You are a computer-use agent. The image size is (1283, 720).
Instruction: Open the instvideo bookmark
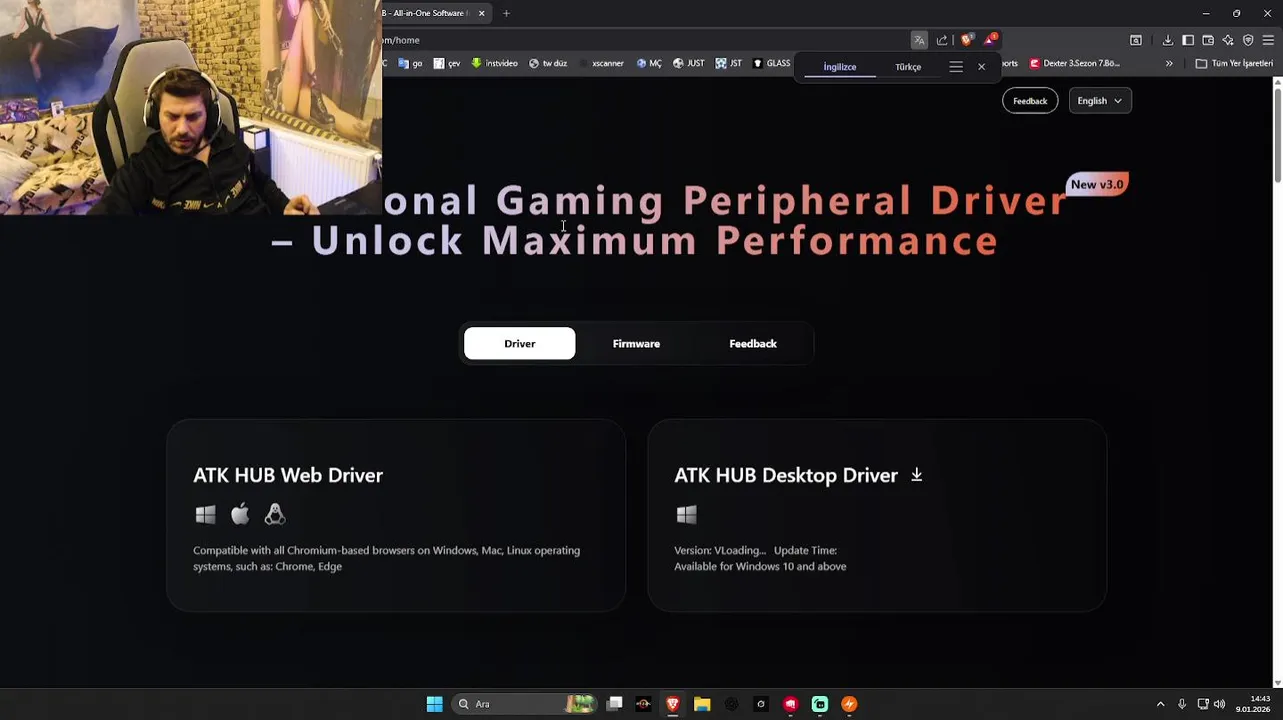coord(494,63)
